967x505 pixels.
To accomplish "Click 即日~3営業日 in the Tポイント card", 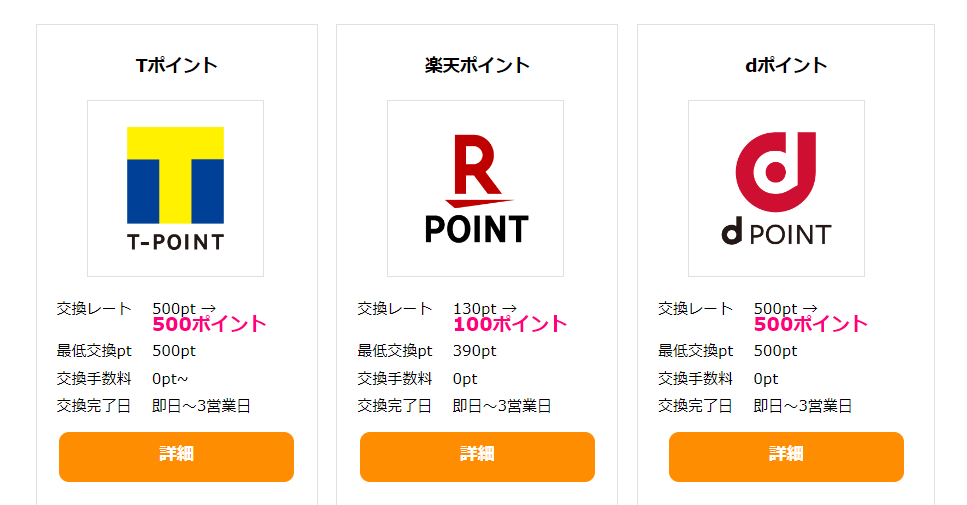I will click(201, 406).
